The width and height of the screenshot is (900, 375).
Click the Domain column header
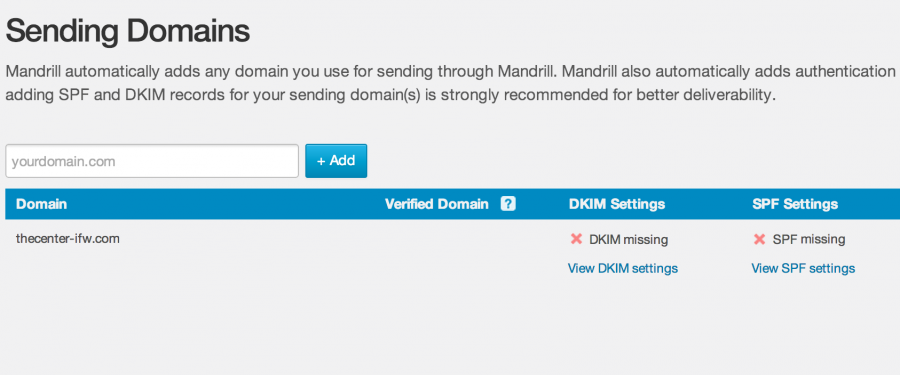(41, 204)
